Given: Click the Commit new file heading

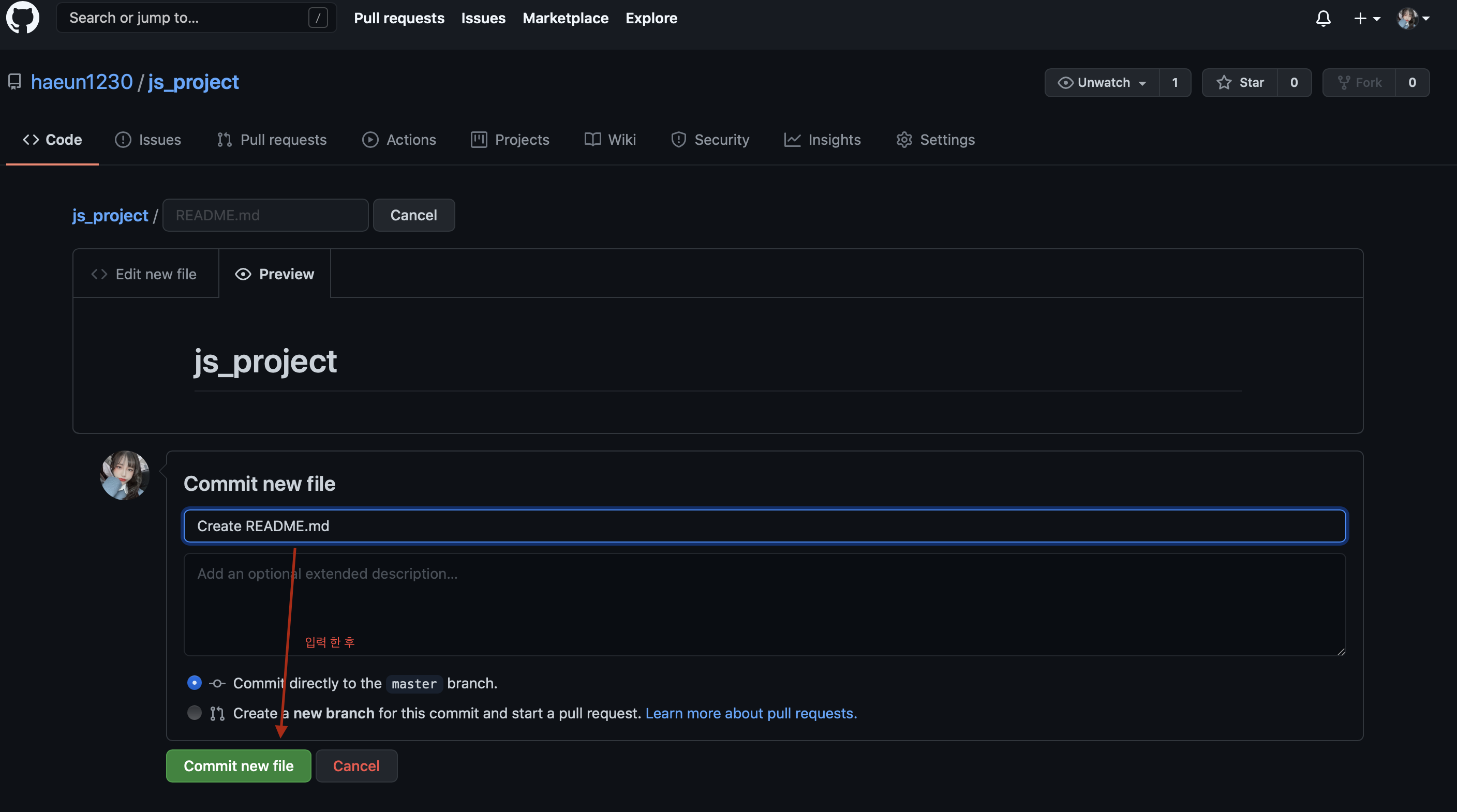Looking at the screenshot, I should (x=260, y=484).
